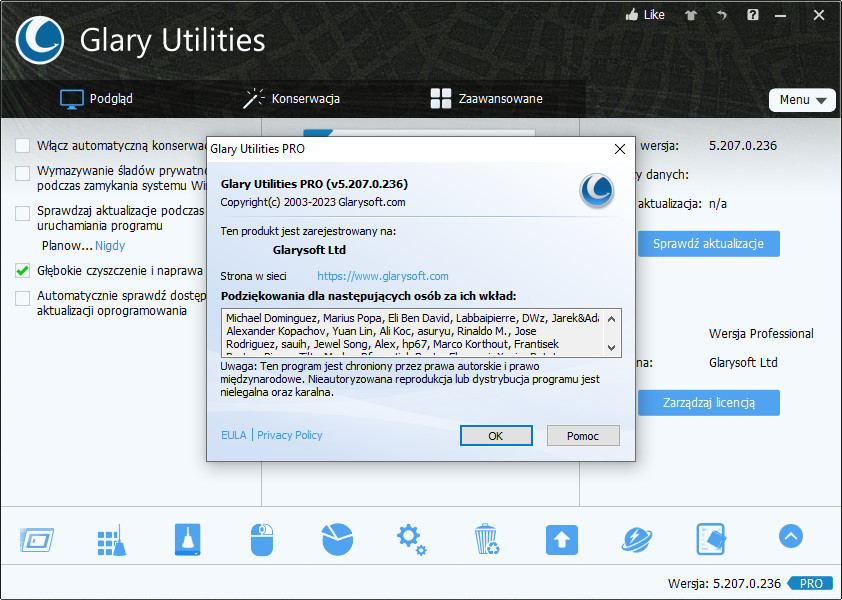Click the Pomoc button
The width and height of the screenshot is (842, 600).
(x=583, y=436)
